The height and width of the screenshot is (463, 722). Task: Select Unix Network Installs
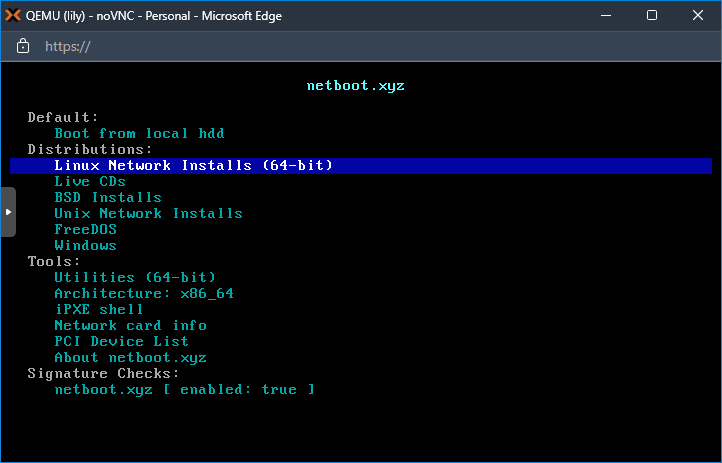[148, 214]
